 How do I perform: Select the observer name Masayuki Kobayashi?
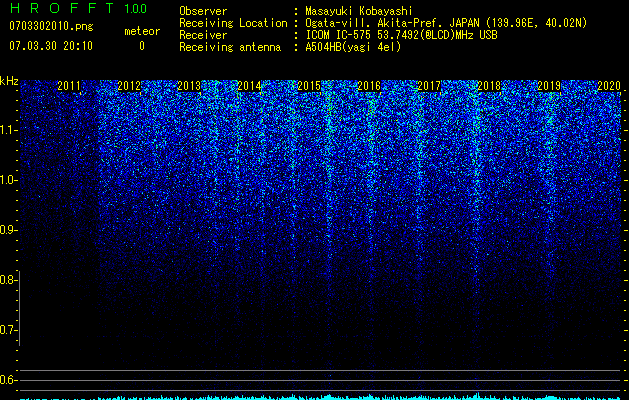(x=359, y=11)
